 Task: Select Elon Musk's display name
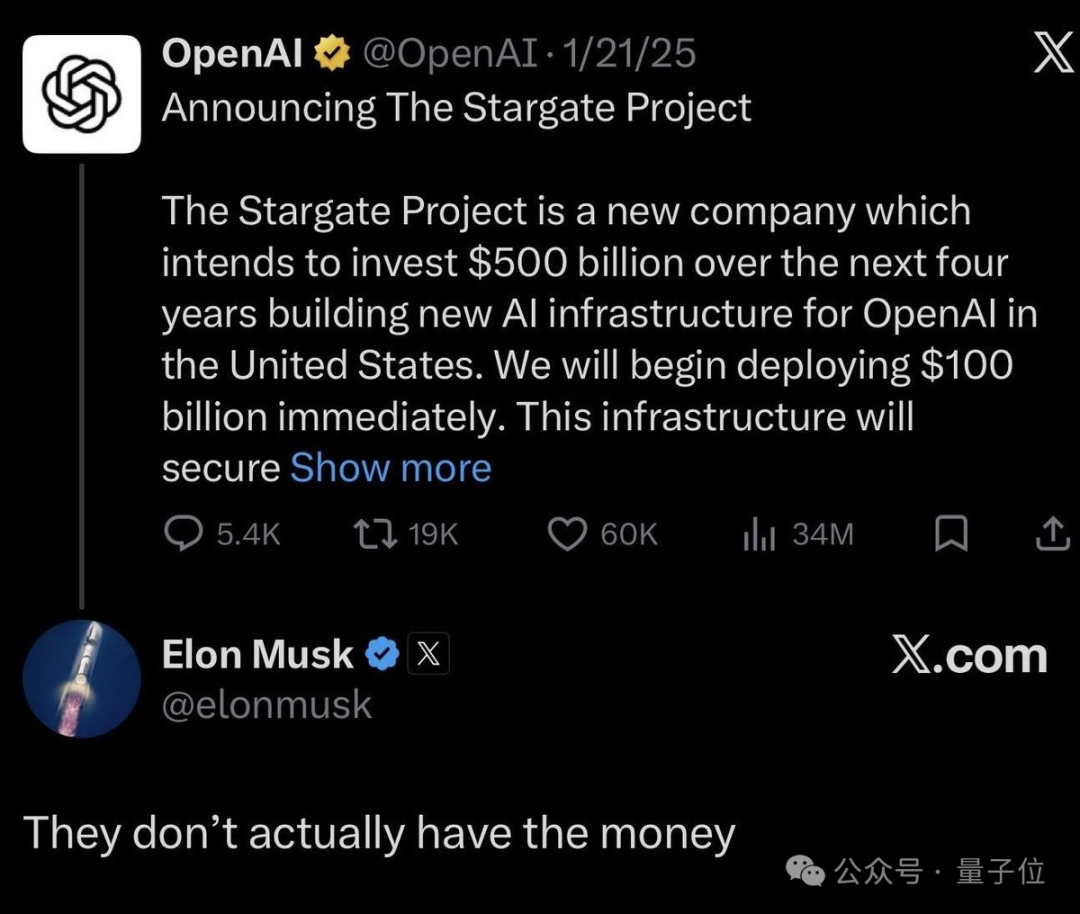pyautogui.click(x=257, y=654)
